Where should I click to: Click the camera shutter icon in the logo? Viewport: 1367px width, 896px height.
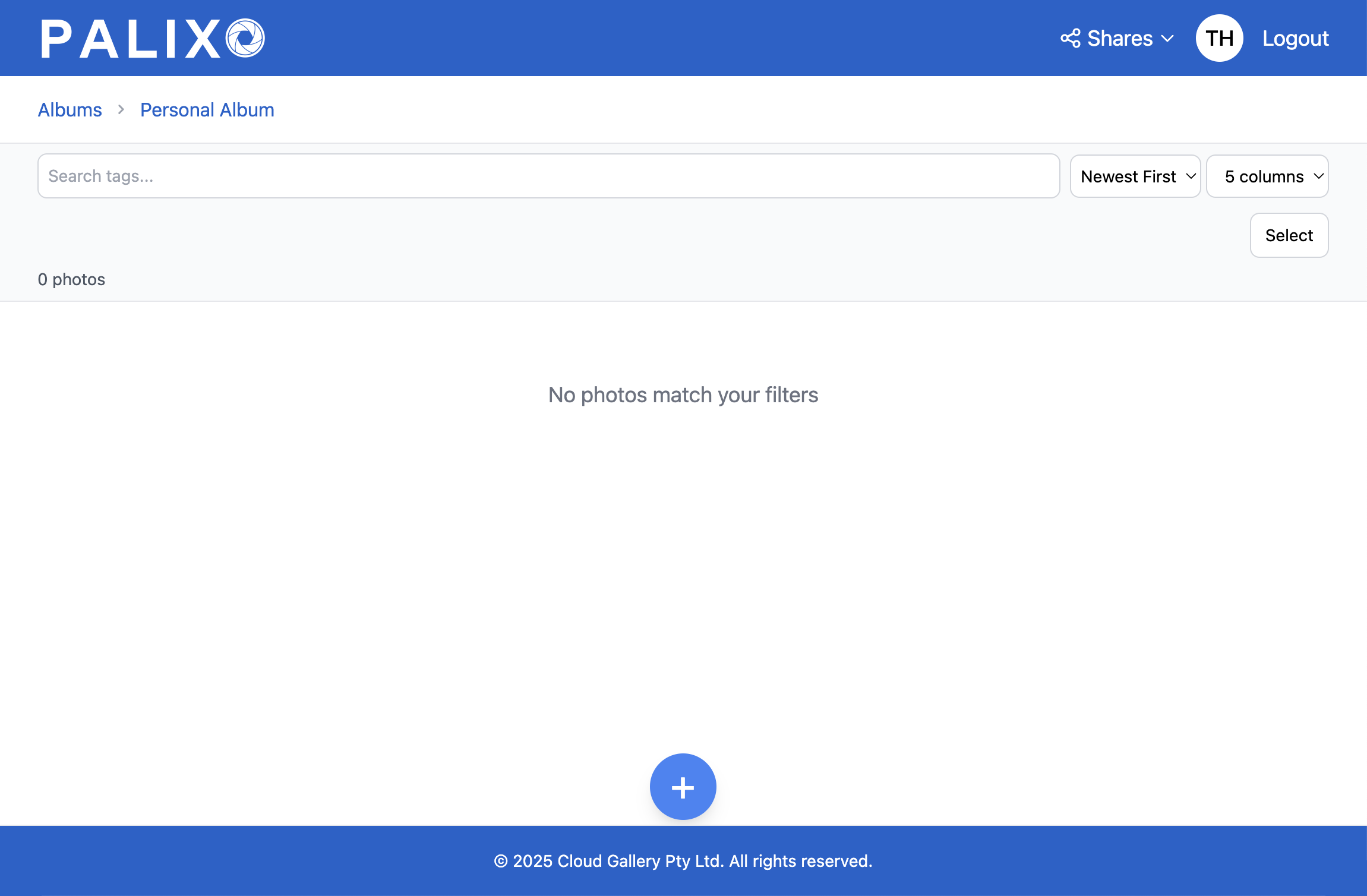click(245, 37)
